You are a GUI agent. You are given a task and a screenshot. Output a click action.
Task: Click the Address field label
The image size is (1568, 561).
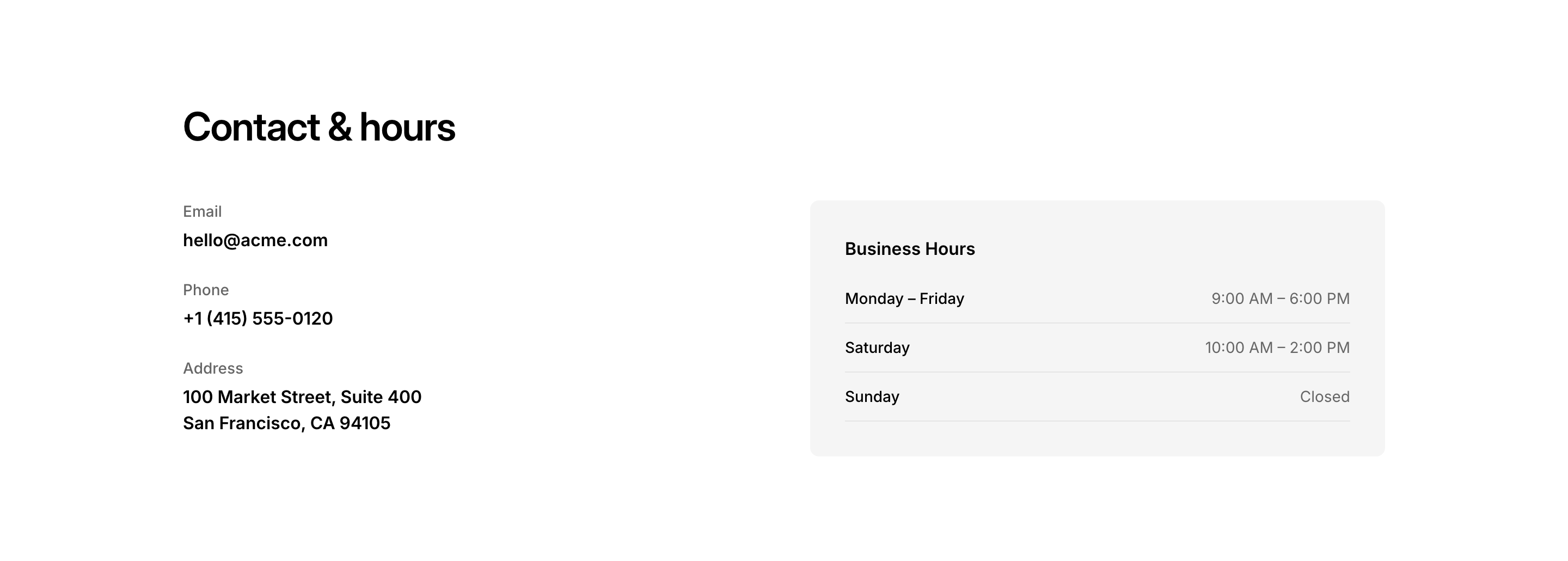click(x=213, y=369)
